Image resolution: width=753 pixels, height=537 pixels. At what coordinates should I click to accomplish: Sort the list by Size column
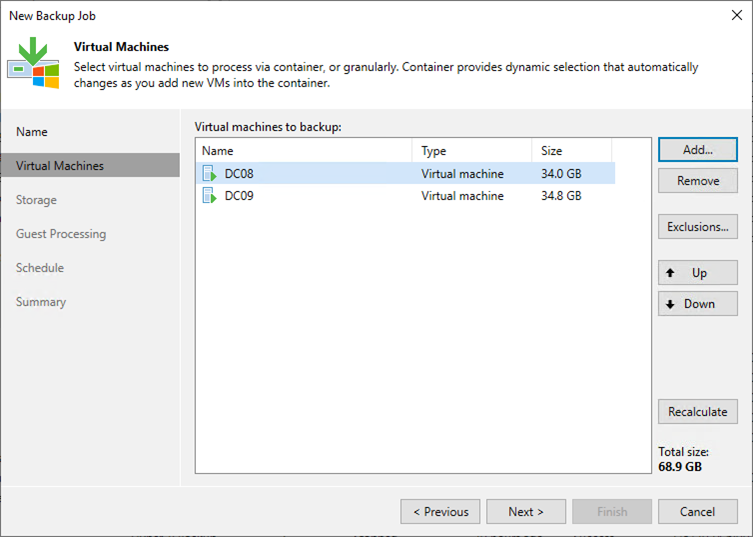pos(571,151)
